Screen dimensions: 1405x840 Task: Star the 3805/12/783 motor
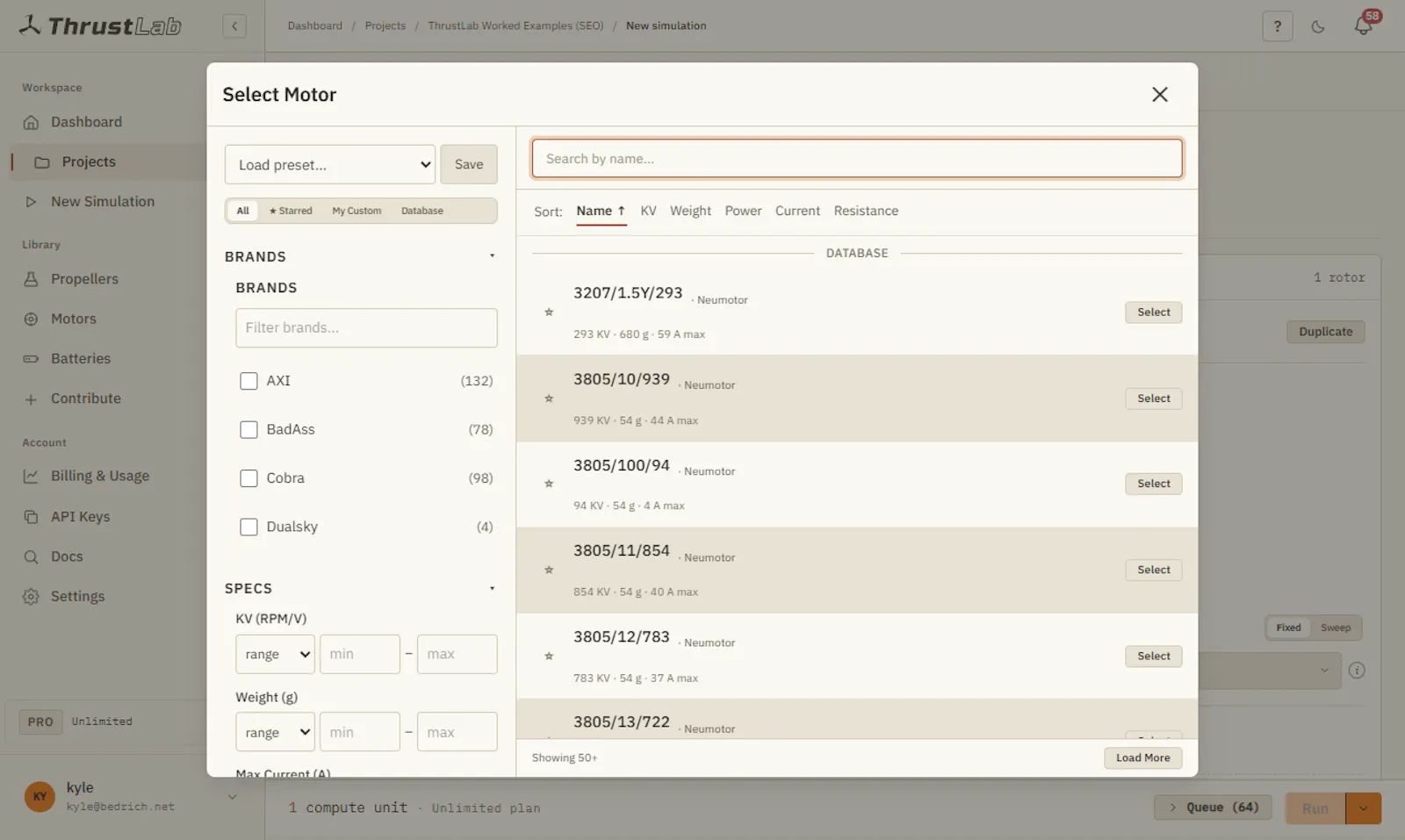pyautogui.click(x=549, y=656)
